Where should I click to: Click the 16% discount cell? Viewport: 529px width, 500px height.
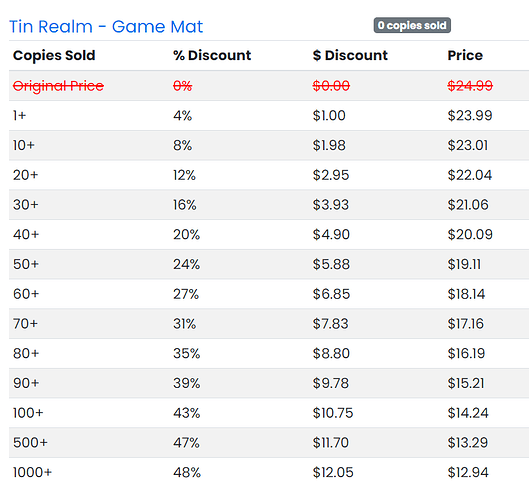click(185, 204)
